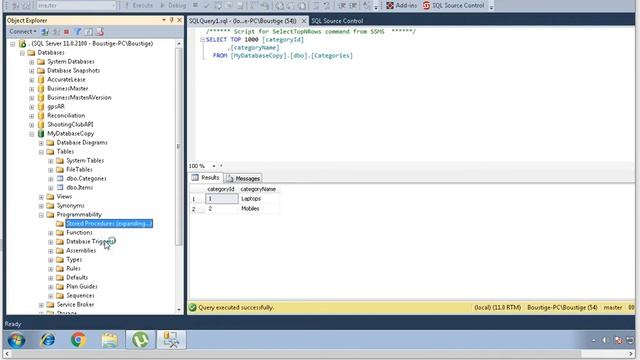Select the Database Triggers folder
640x360 pixels.
tap(91, 241)
